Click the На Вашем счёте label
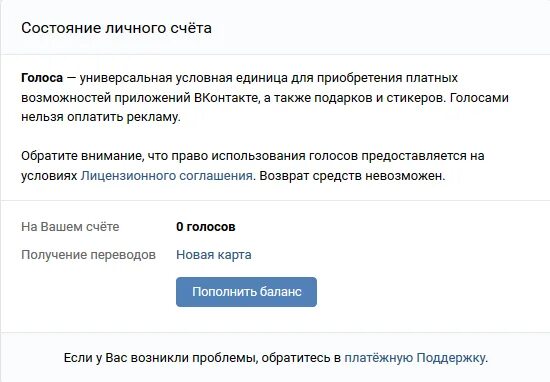Viewport: 550px width, 382px height. (70, 227)
